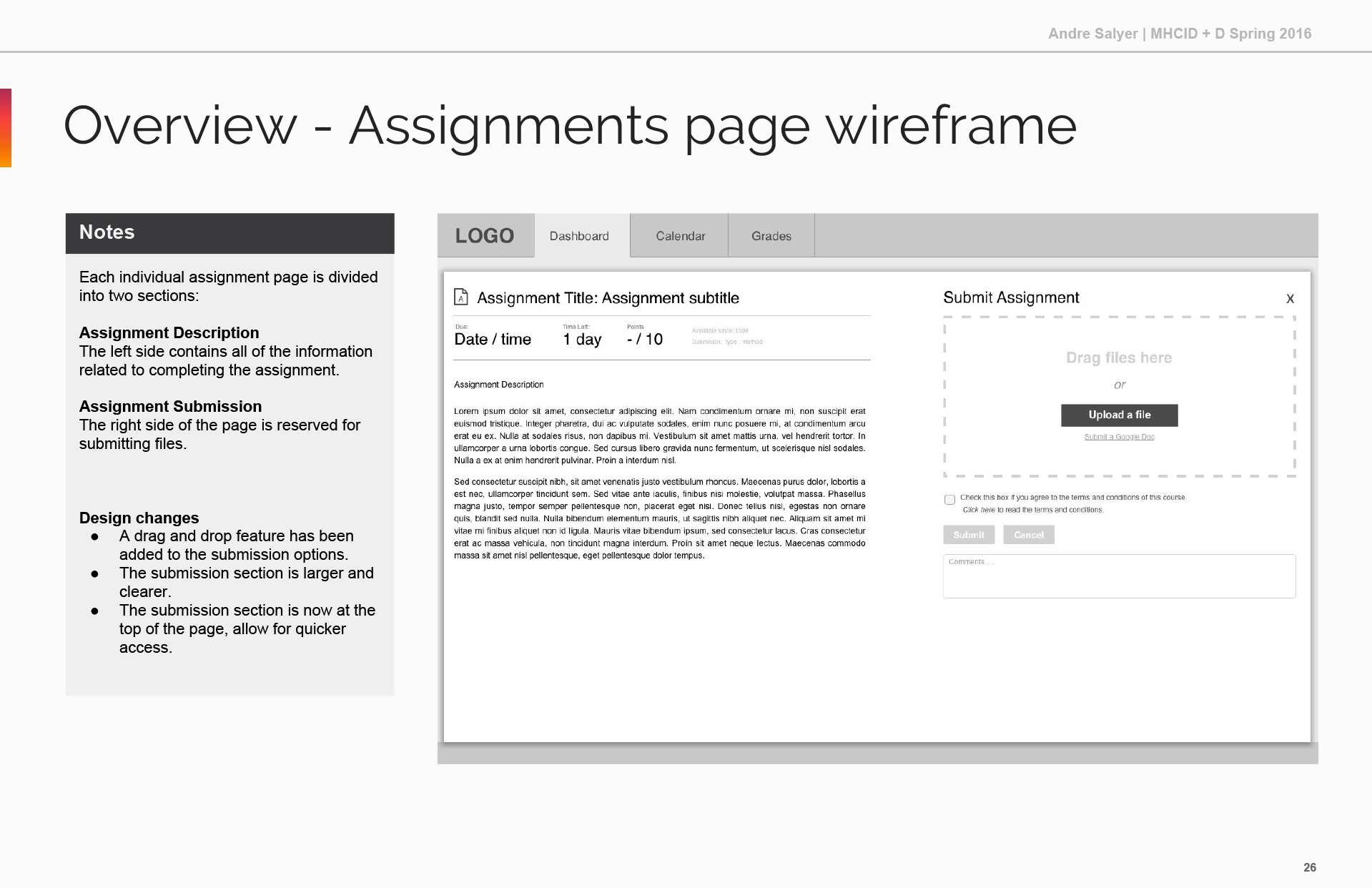Click the 'Available since: Date' text
Screen dimensions: 1372x888
[720, 331]
